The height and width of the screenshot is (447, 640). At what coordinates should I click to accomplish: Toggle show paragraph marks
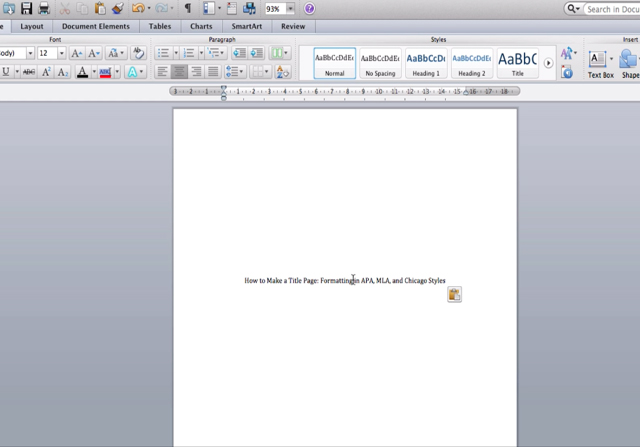pyautogui.click(x=188, y=8)
